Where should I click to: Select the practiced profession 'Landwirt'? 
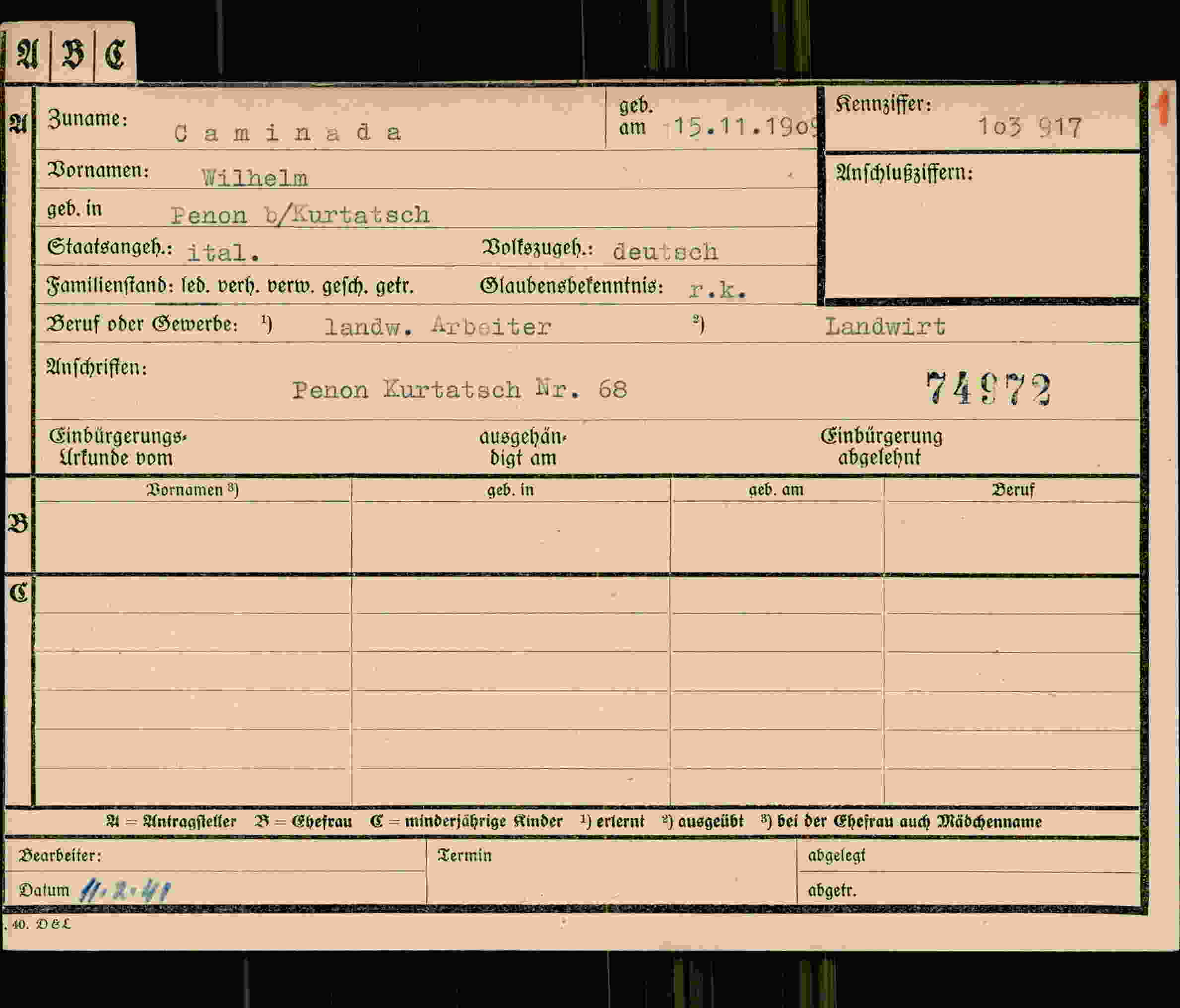[885, 326]
